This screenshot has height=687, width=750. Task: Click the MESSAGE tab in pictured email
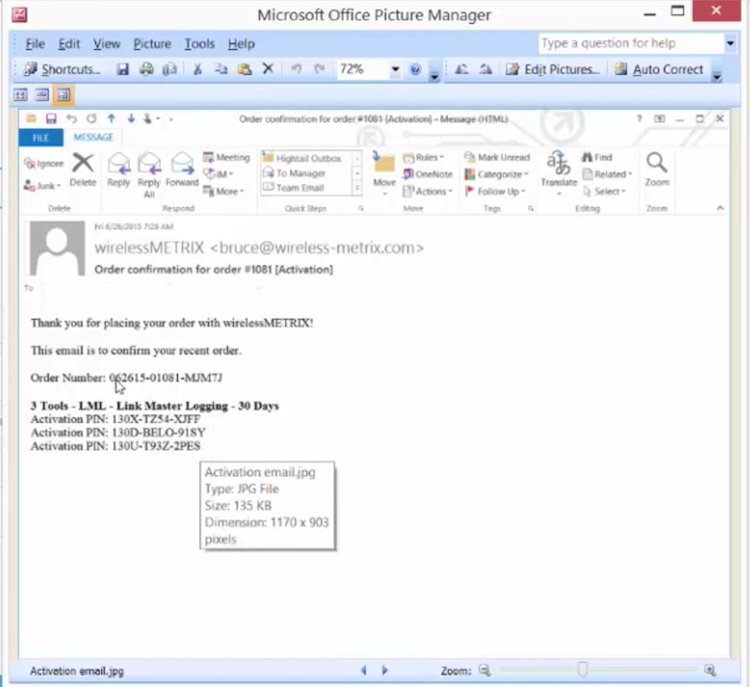click(x=93, y=138)
